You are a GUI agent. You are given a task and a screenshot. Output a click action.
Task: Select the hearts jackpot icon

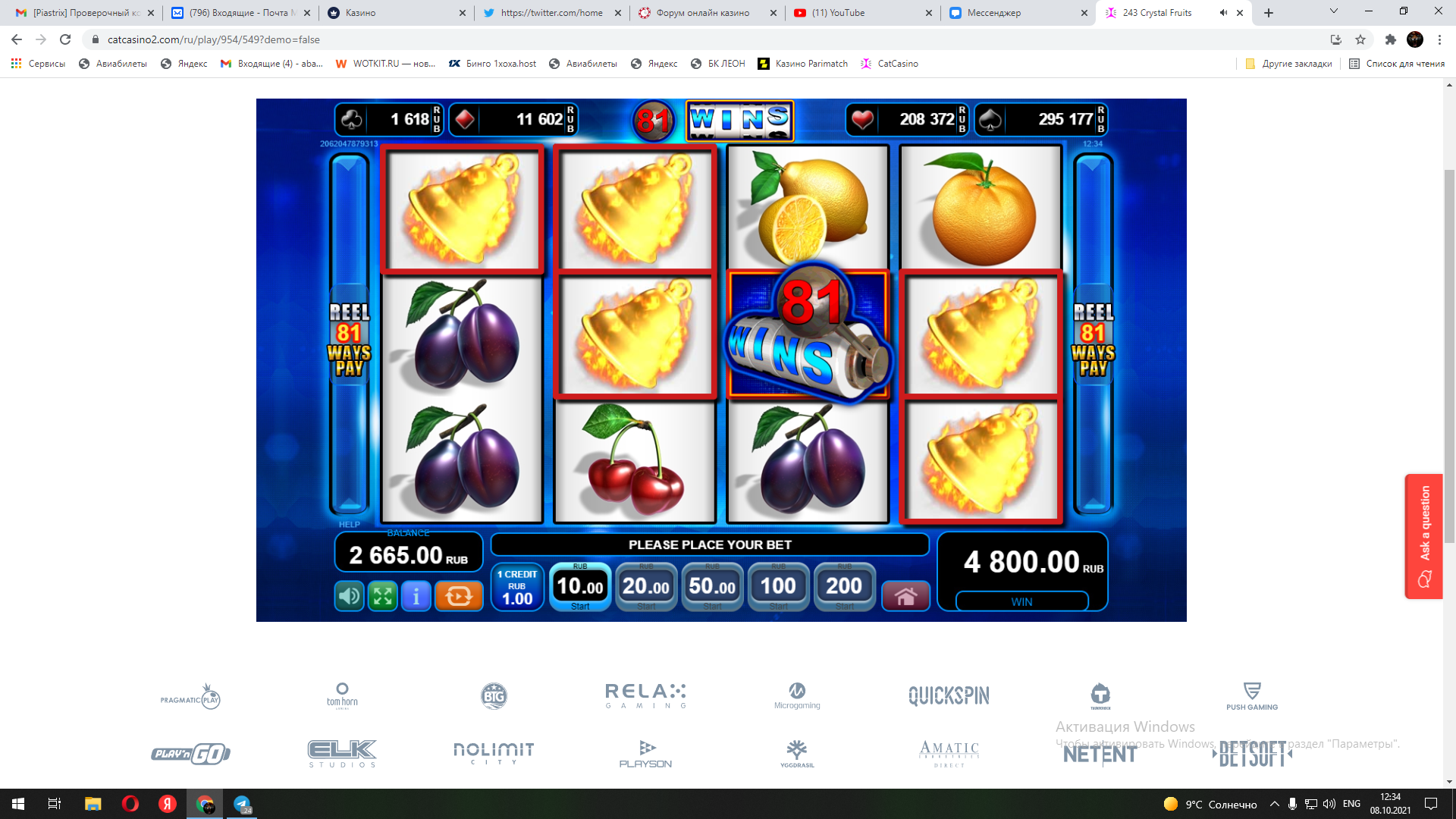pos(862,120)
